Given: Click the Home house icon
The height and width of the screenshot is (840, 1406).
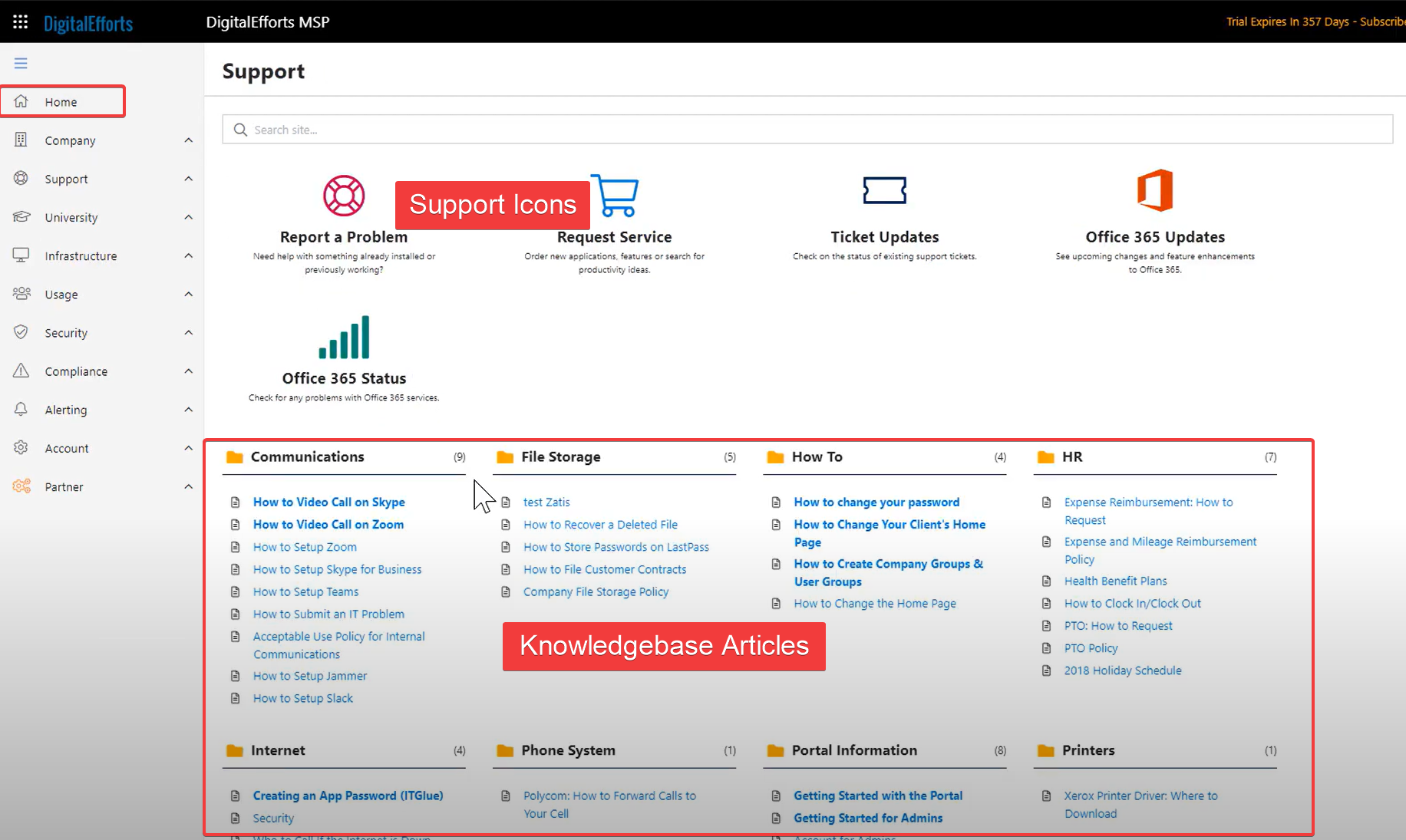Looking at the screenshot, I should pos(21,101).
